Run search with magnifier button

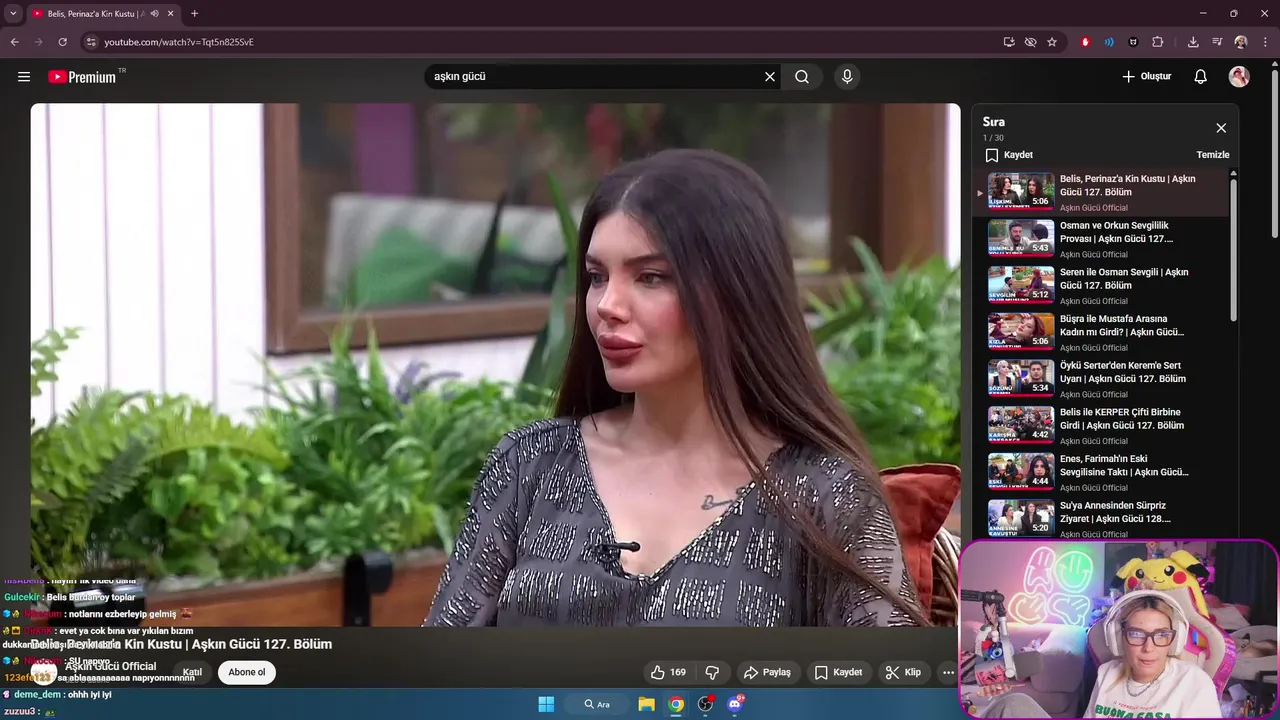coord(802,77)
